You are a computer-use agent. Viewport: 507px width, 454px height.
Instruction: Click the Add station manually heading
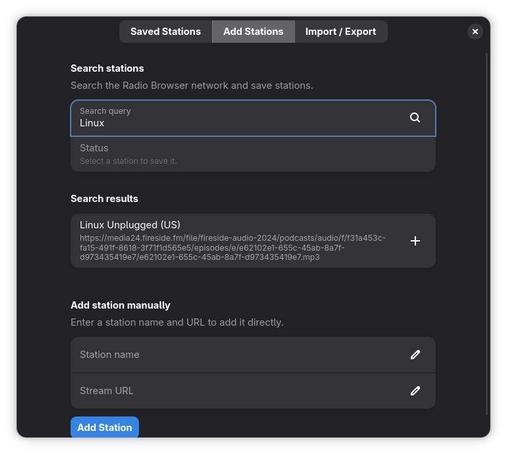click(120, 305)
